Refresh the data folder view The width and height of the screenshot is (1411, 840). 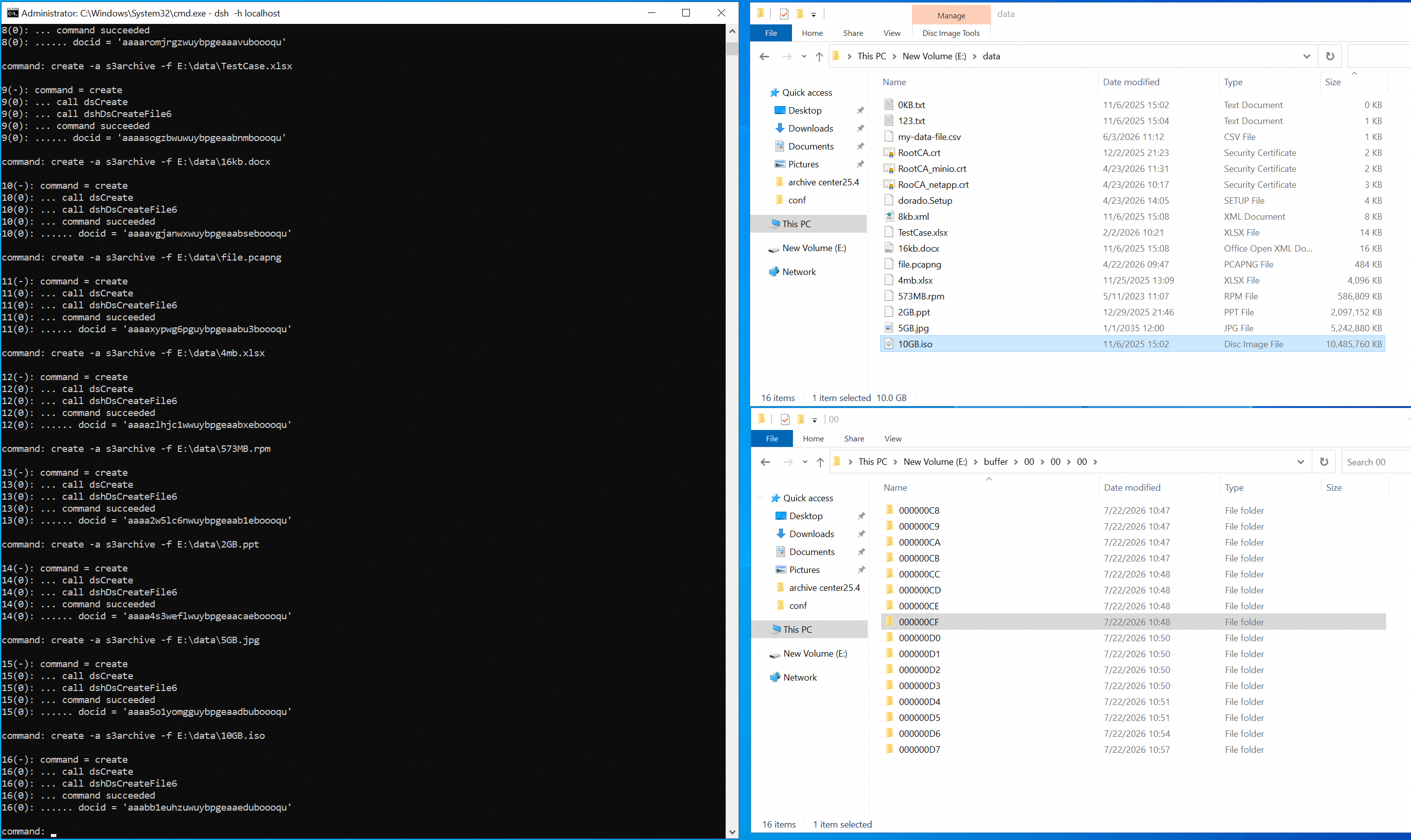[x=1330, y=56]
